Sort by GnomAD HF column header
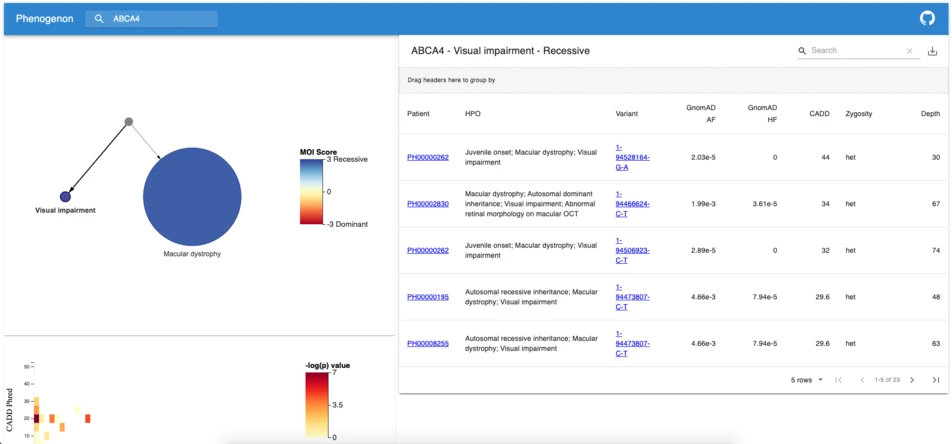 click(x=763, y=114)
